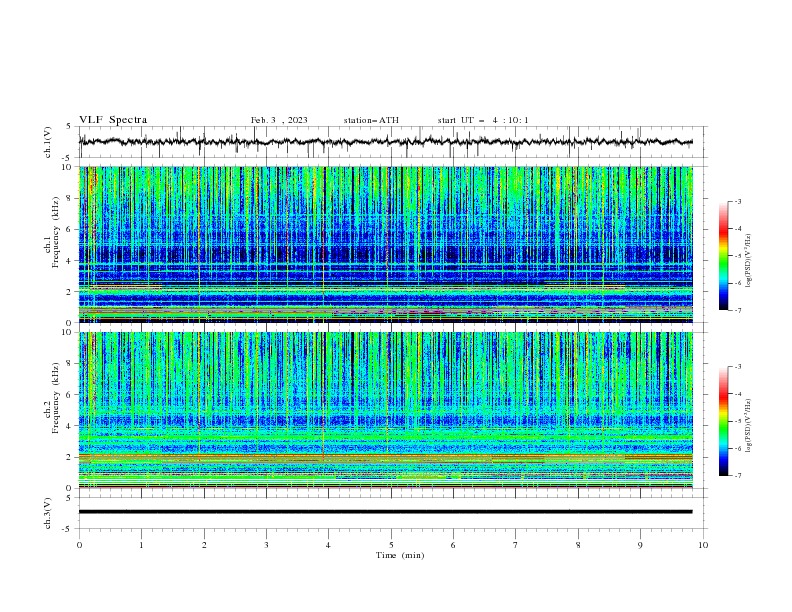Click the time axis tick label '5'
792x612 pixels.
pyautogui.click(x=391, y=545)
